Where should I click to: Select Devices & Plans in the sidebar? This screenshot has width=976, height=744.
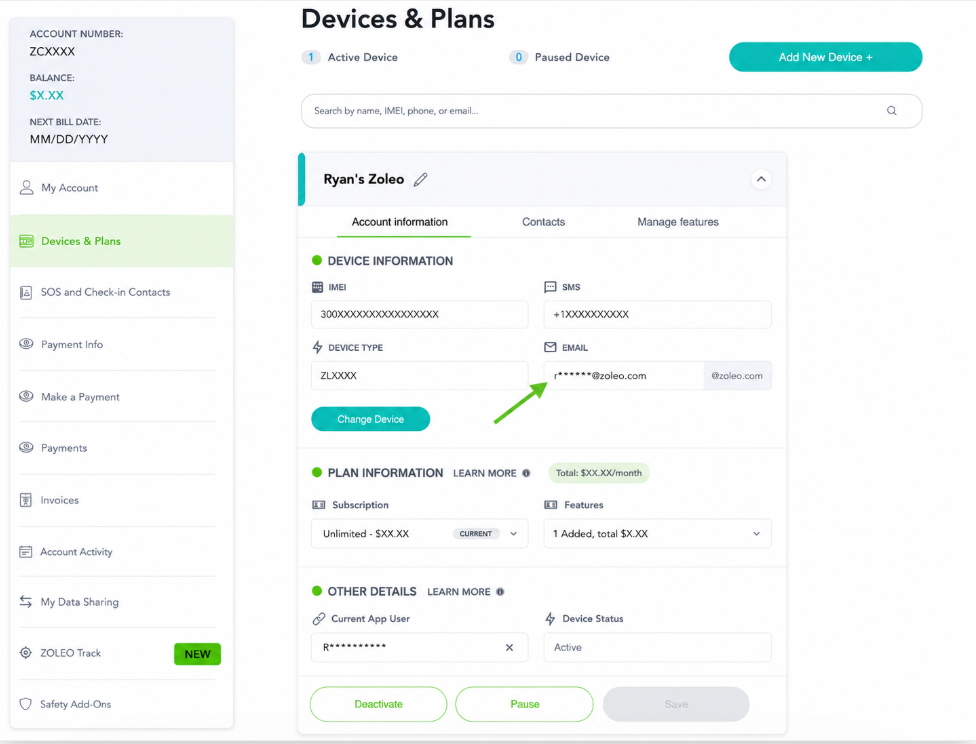[x=121, y=241]
